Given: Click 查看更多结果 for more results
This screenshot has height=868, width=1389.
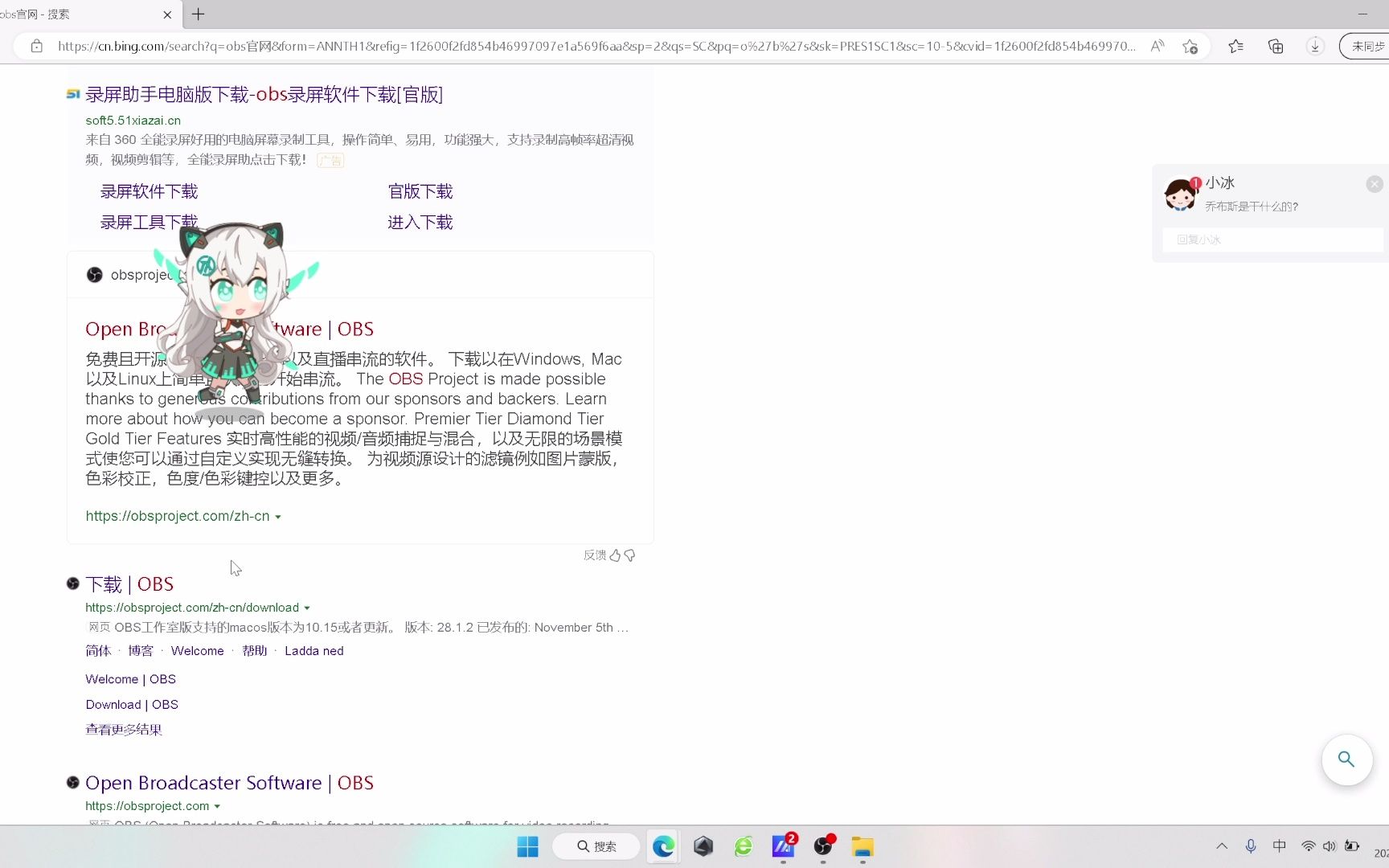Looking at the screenshot, I should pos(123,730).
